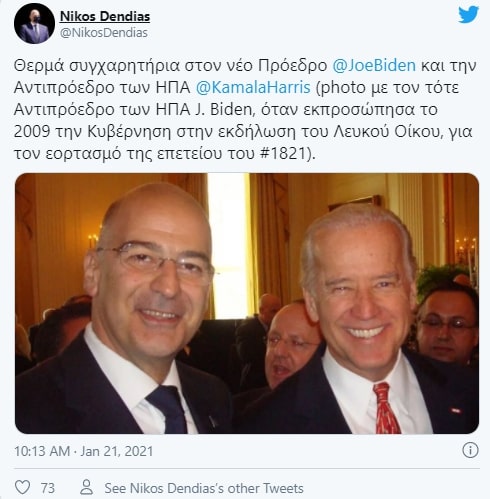Open the circled info icon
The height and width of the screenshot is (499, 490).
coord(470,450)
